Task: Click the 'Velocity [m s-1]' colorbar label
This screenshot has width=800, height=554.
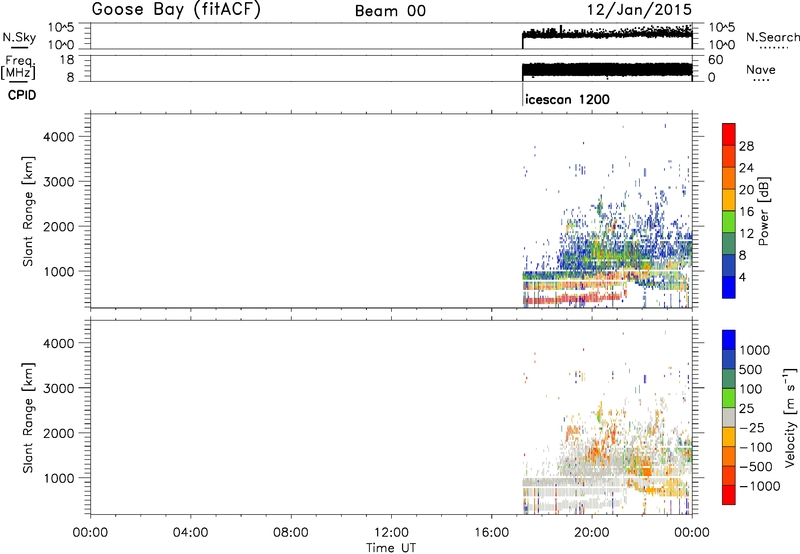Action: pos(790,417)
